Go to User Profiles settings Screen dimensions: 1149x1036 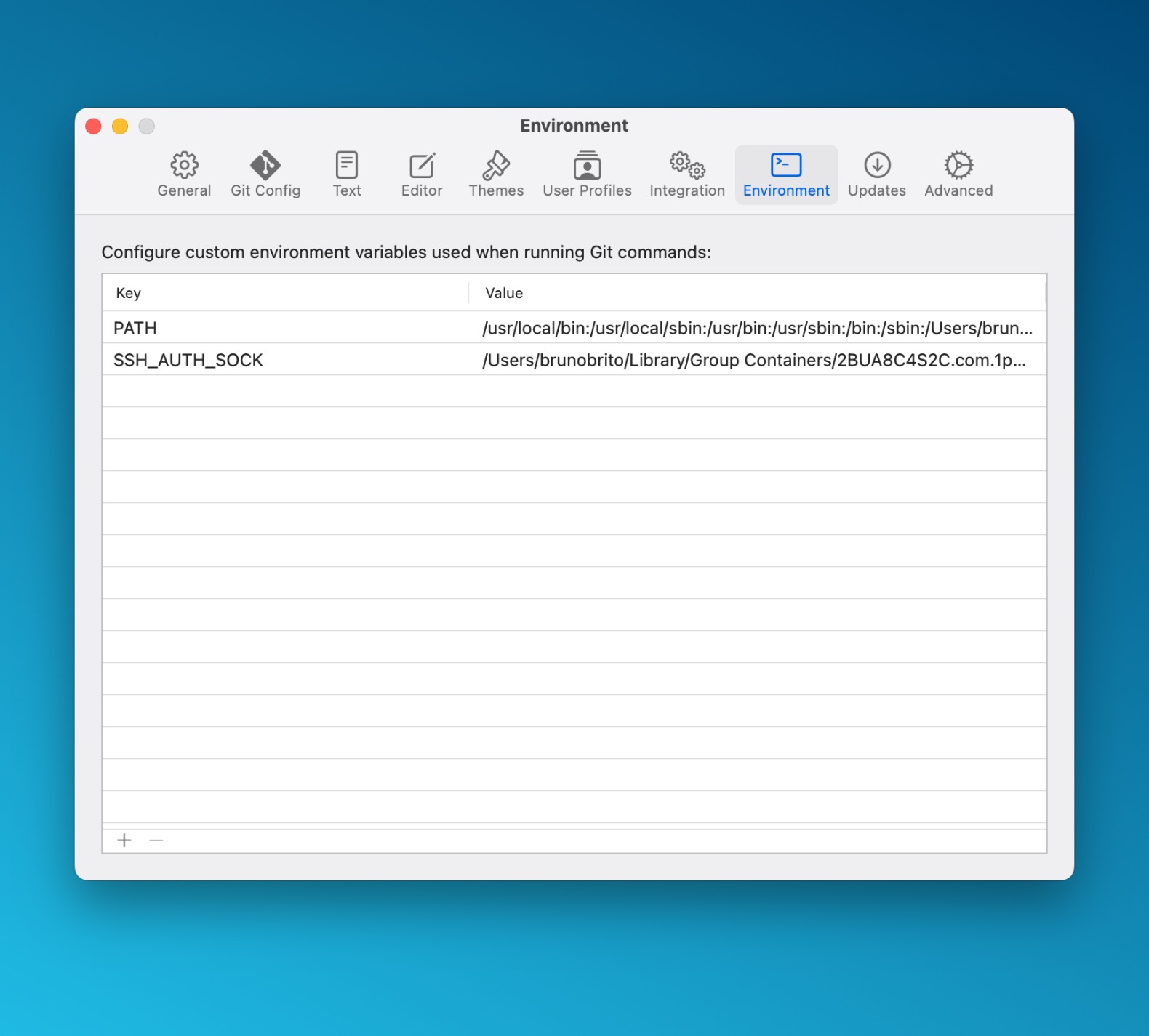[587, 174]
